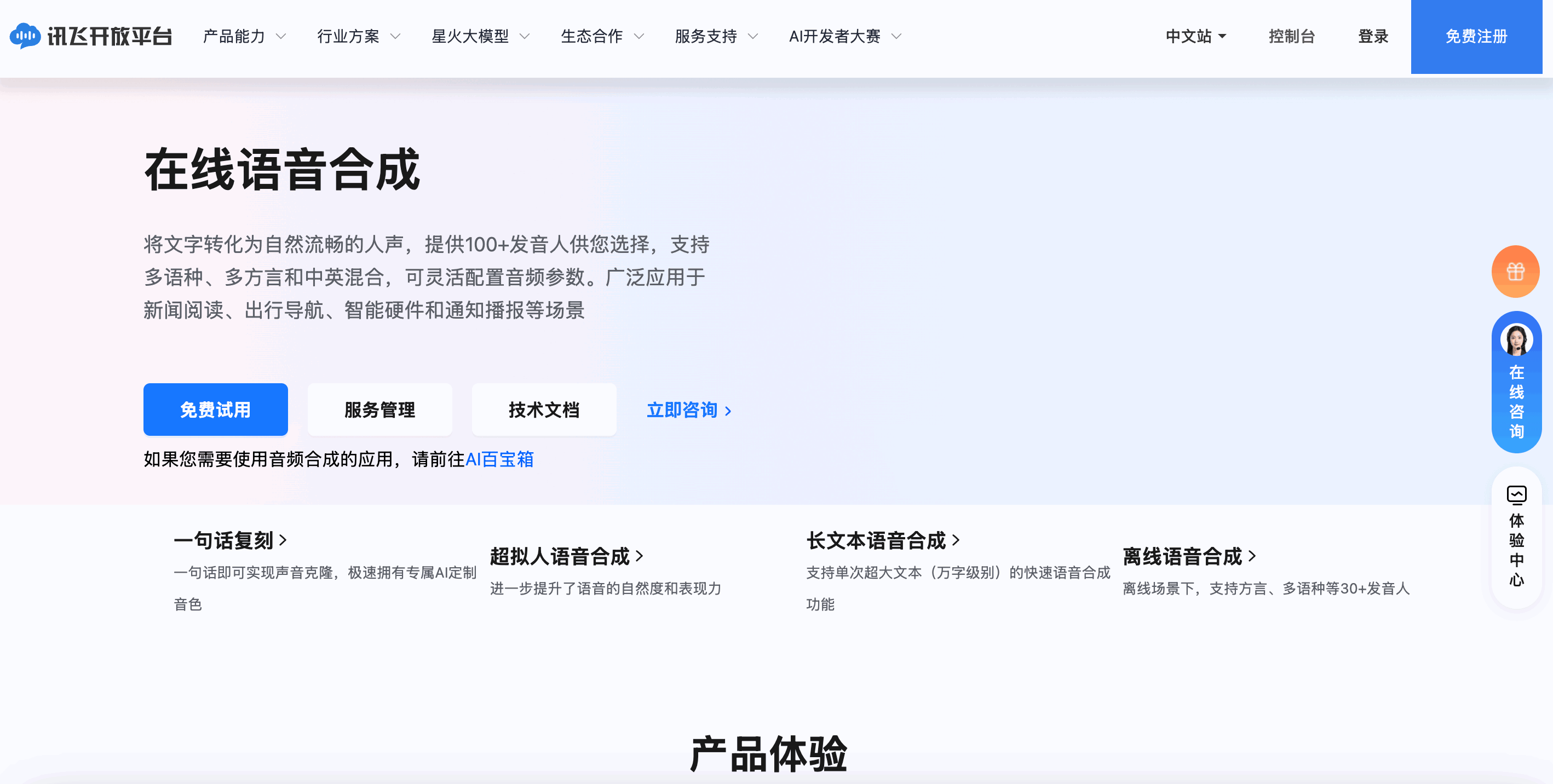Click the 免费注册 button

point(1476,36)
